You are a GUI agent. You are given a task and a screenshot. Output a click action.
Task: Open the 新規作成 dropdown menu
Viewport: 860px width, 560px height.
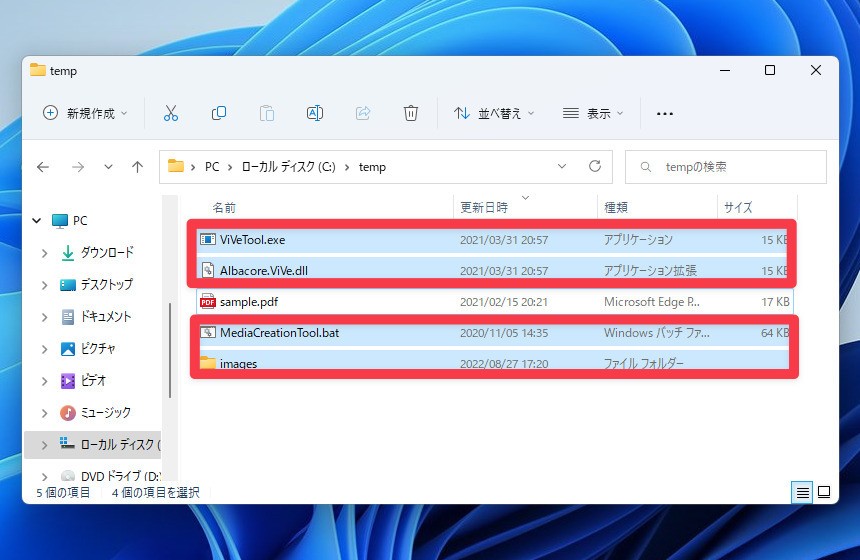pyautogui.click(x=85, y=114)
